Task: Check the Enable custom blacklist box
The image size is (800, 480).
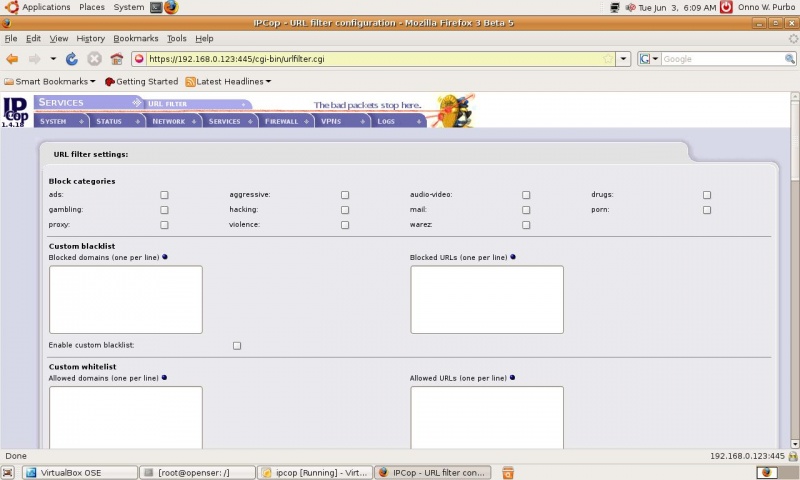Action: pyautogui.click(x=237, y=345)
